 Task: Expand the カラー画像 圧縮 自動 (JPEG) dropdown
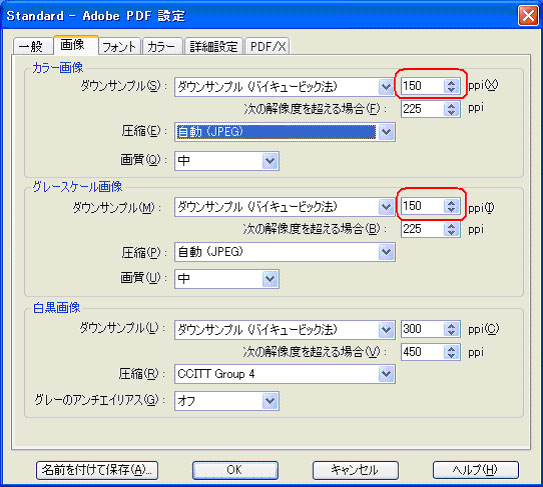285,132
